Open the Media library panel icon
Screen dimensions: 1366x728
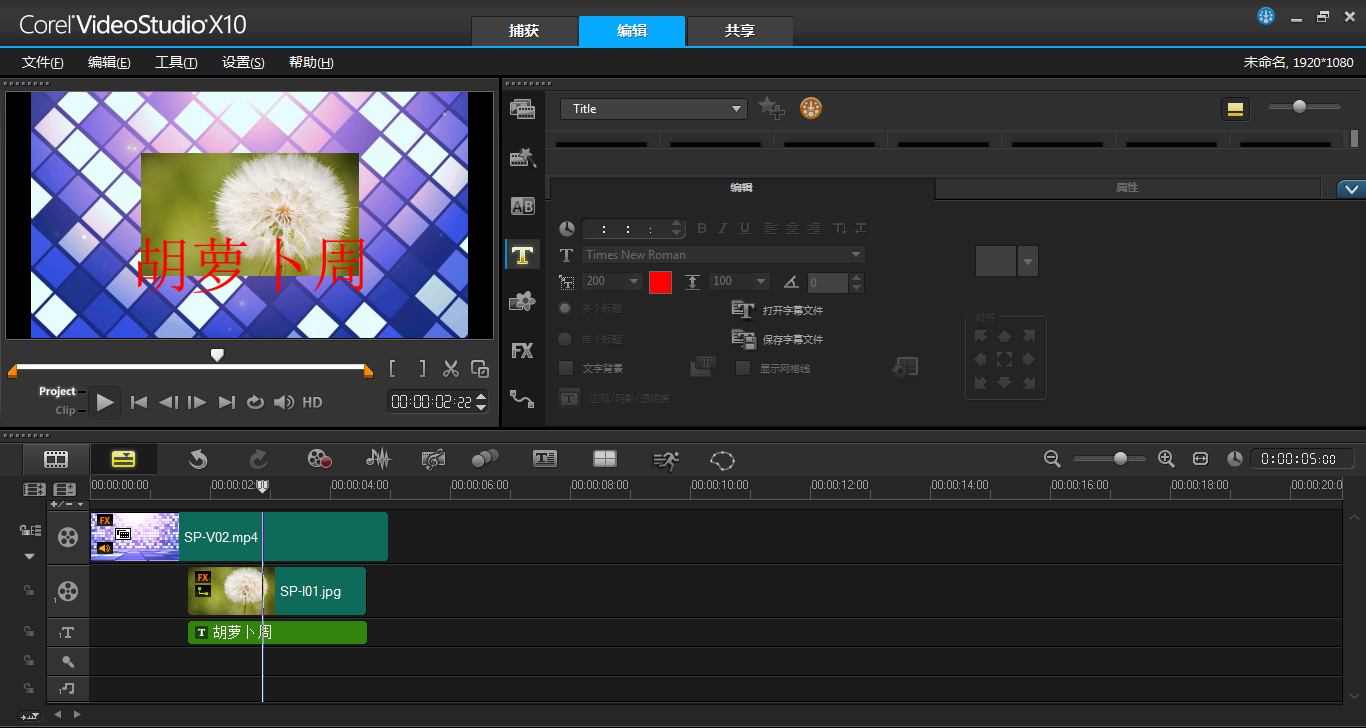[522, 109]
